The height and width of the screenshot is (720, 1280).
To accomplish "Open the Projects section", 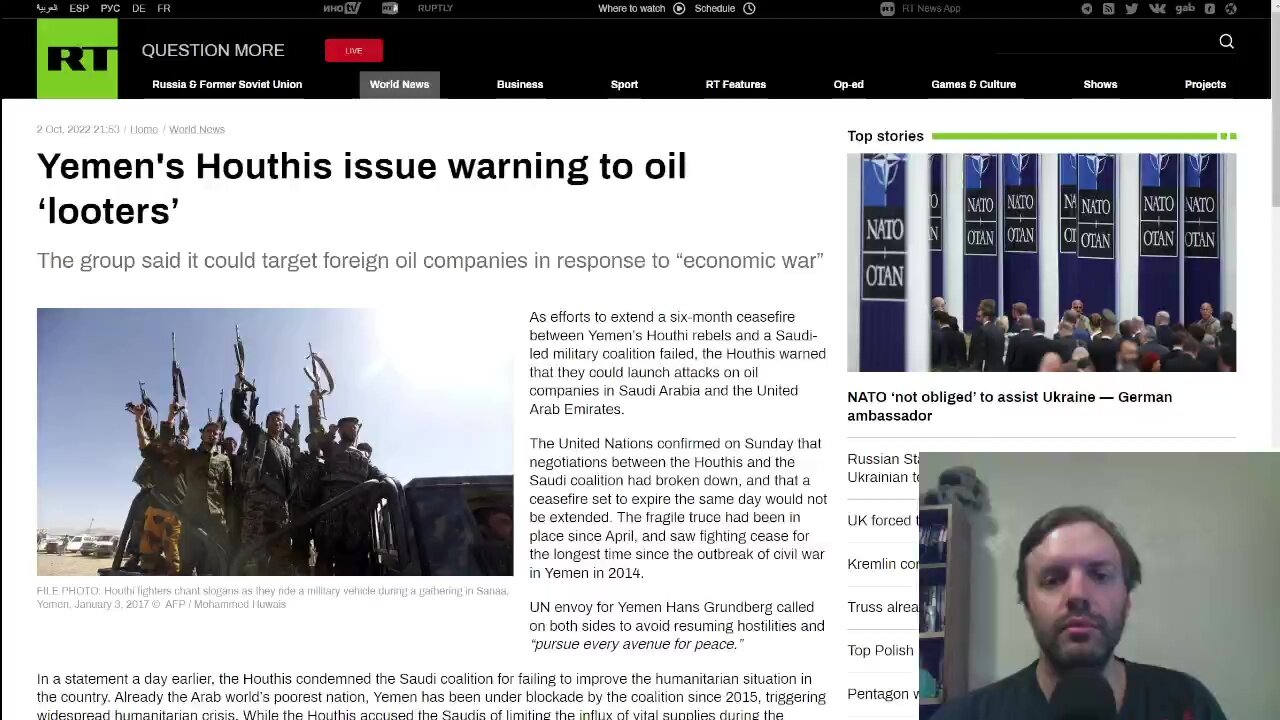I will point(1205,84).
